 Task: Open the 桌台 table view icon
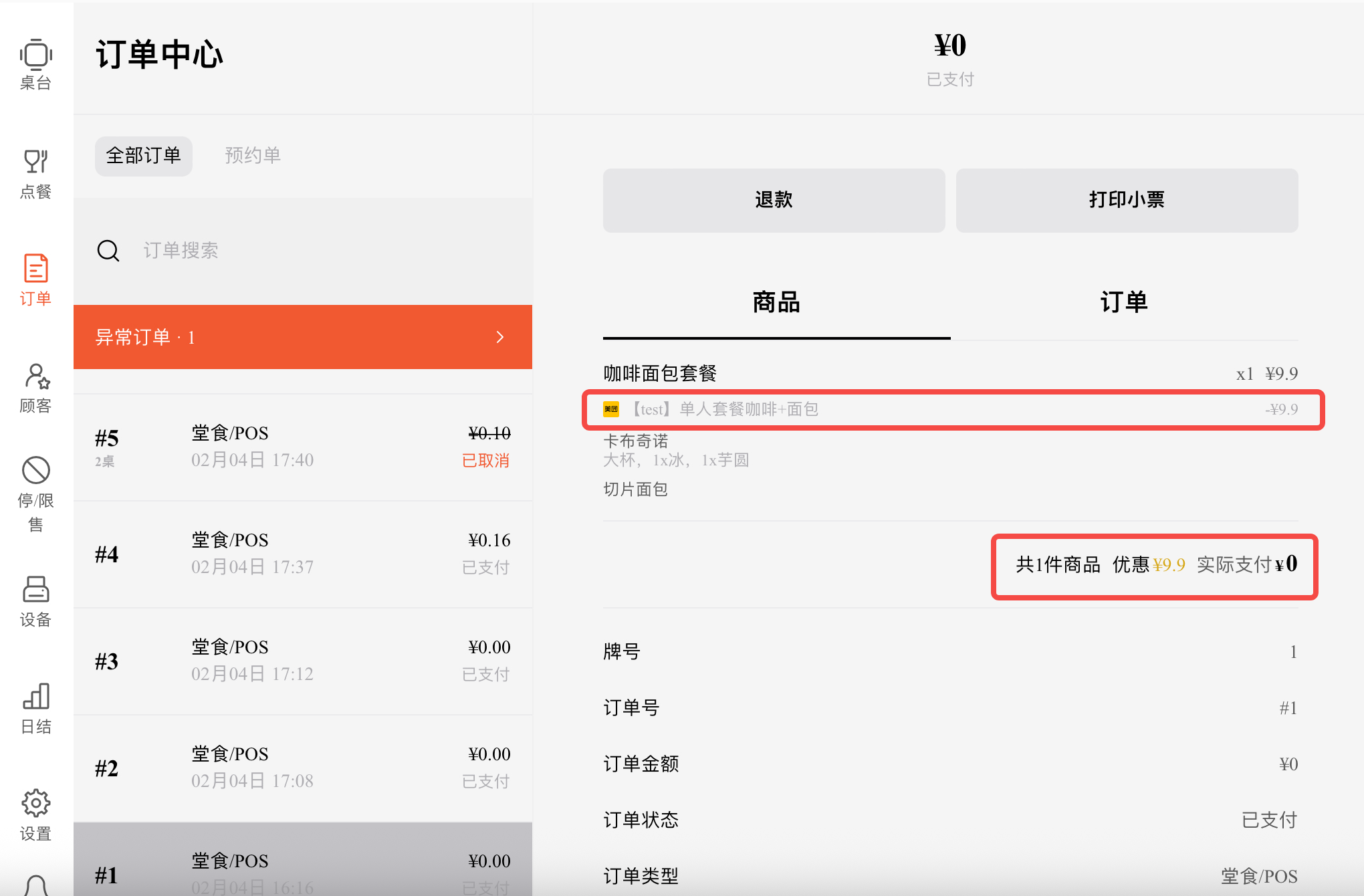pos(36,55)
